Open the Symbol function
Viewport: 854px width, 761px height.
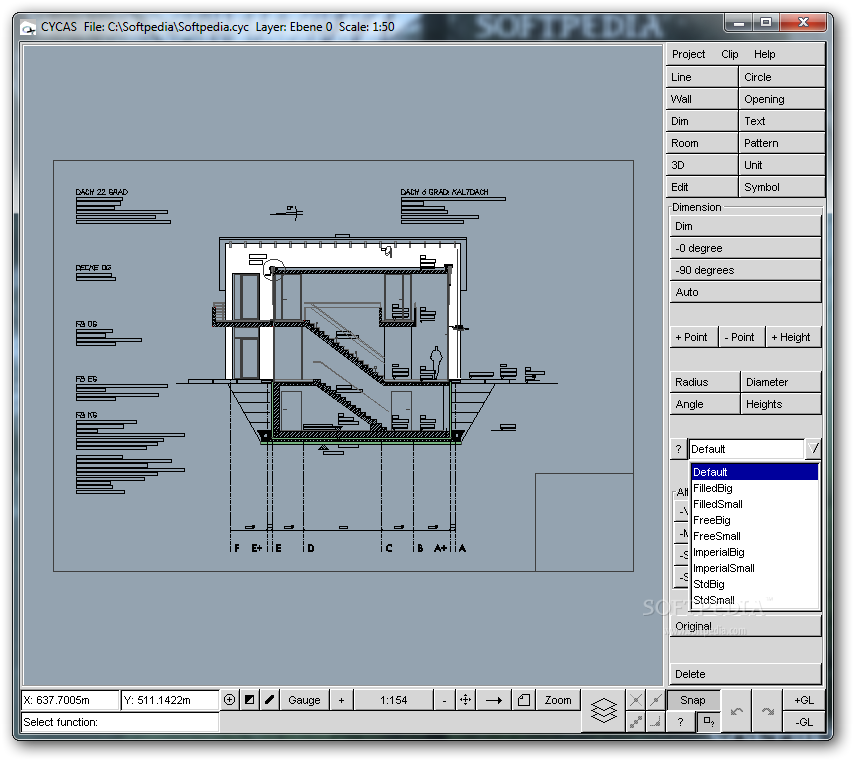[x=782, y=187]
